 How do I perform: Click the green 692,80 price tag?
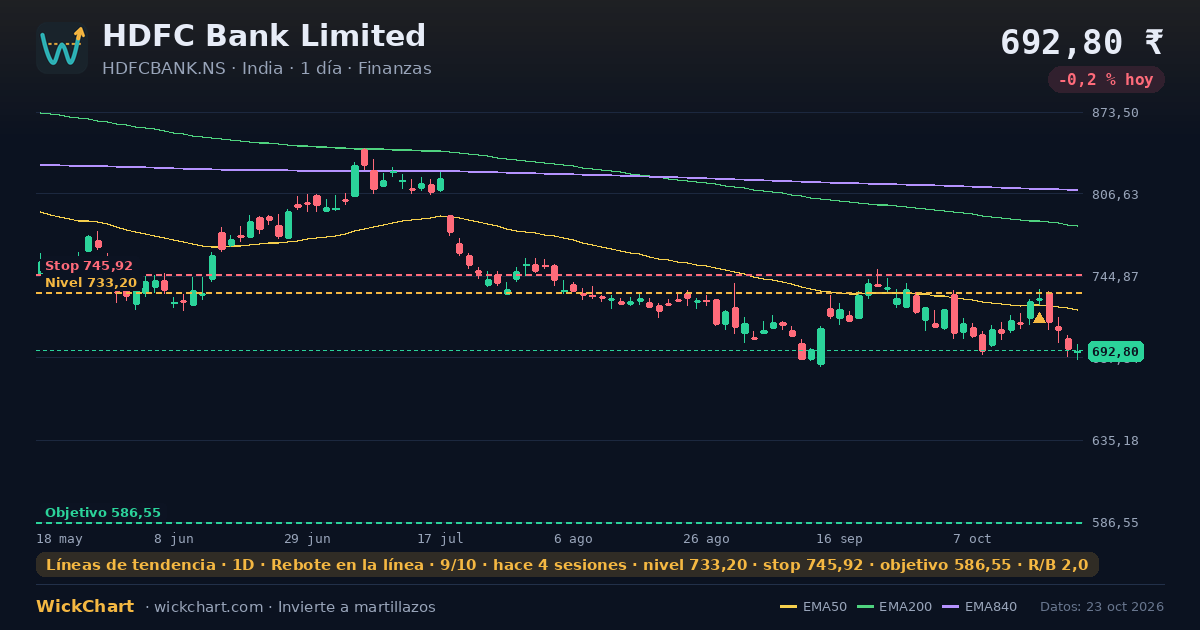pos(1115,352)
